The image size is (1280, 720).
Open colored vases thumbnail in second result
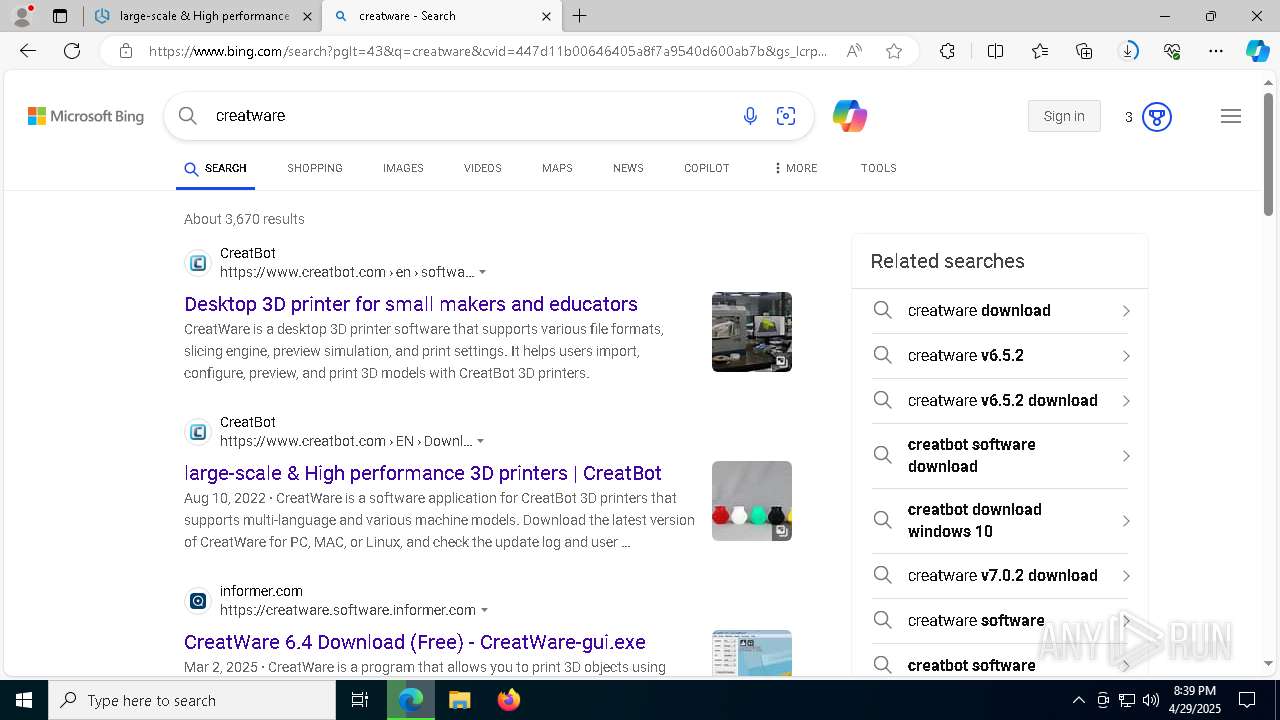coord(752,501)
